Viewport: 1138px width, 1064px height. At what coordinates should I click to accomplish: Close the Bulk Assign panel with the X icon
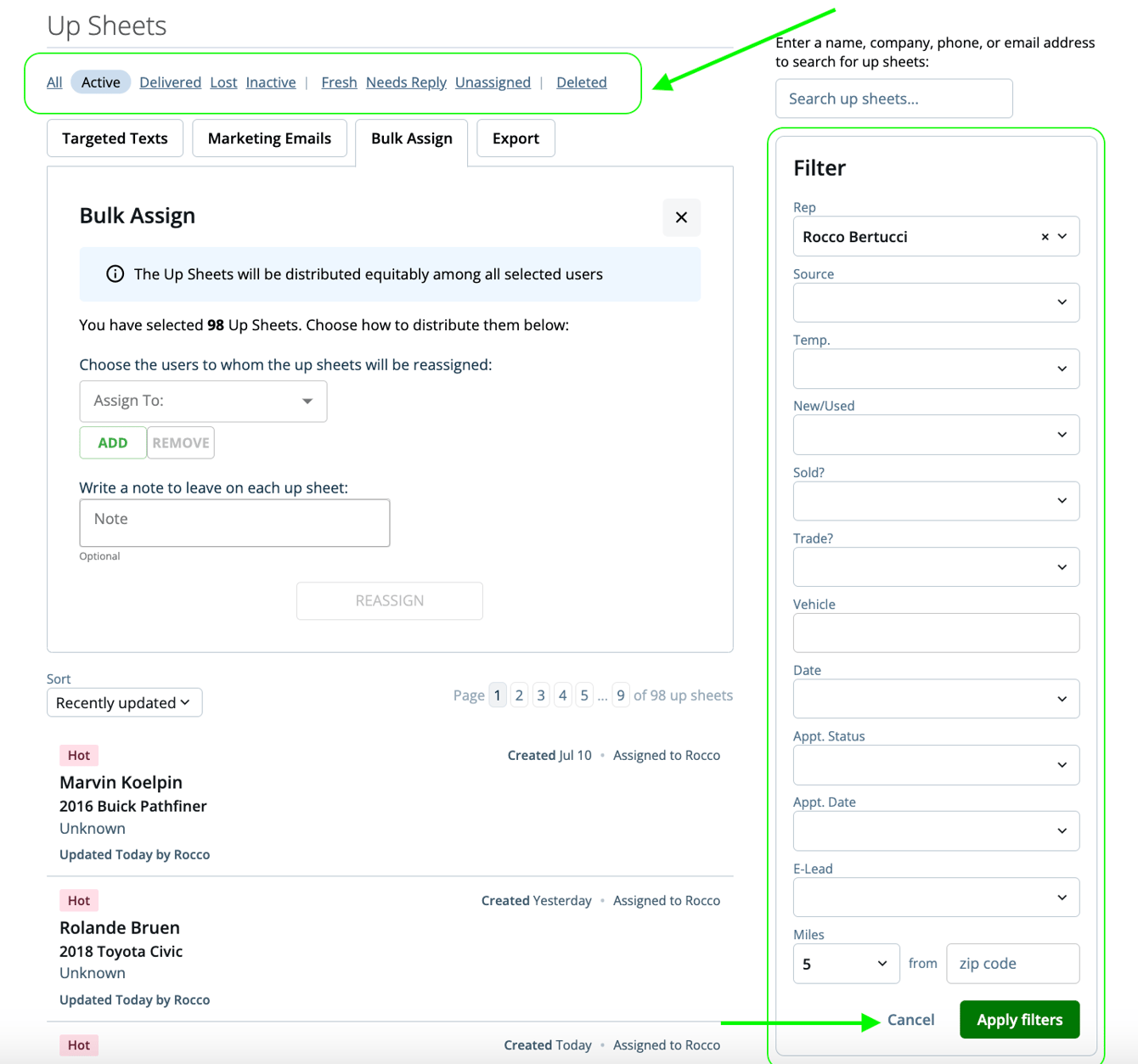681,217
